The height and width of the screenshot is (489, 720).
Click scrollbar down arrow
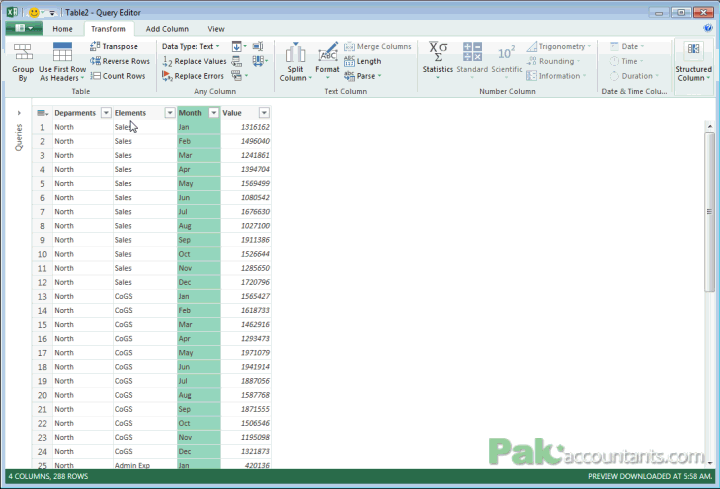[709, 463]
